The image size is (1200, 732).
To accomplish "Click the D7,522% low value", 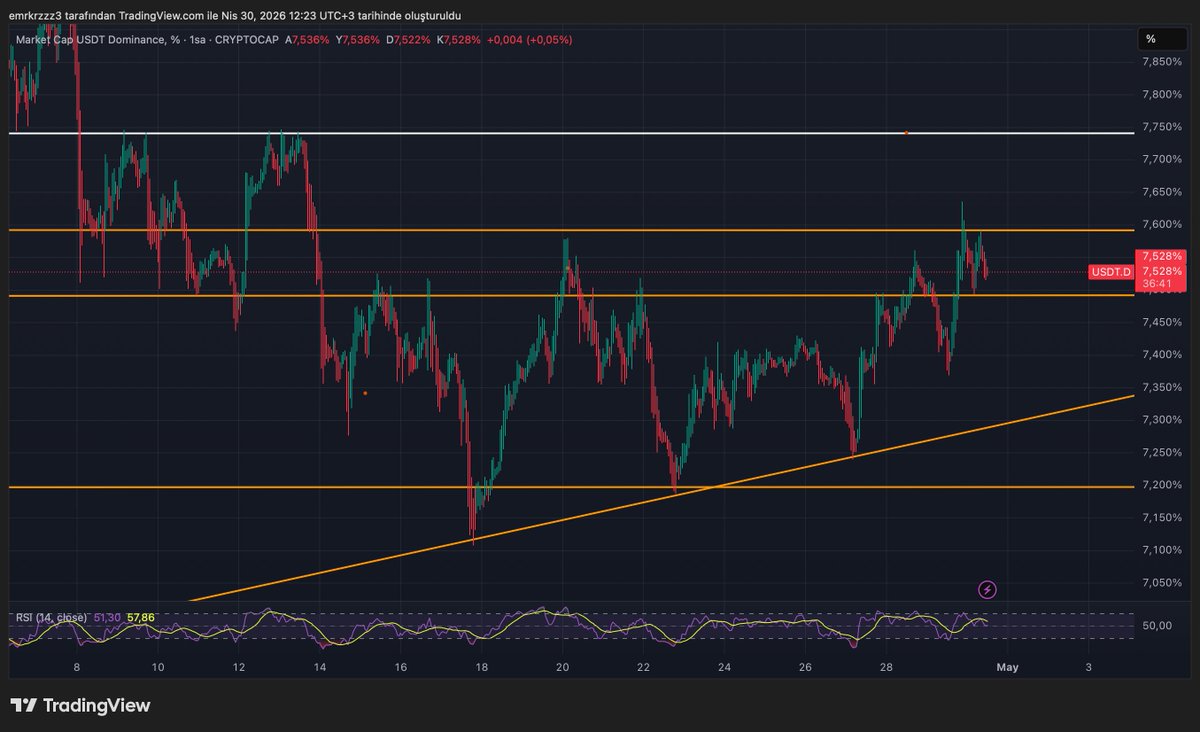I will (409, 40).
